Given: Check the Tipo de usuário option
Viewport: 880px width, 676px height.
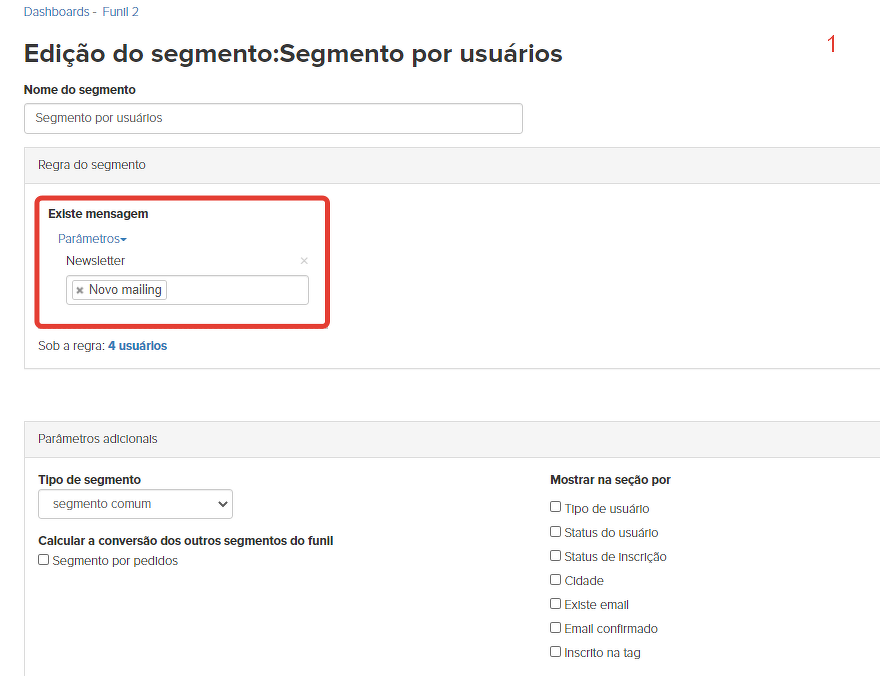Looking at the screenshot, I should [x=556, y=507].
